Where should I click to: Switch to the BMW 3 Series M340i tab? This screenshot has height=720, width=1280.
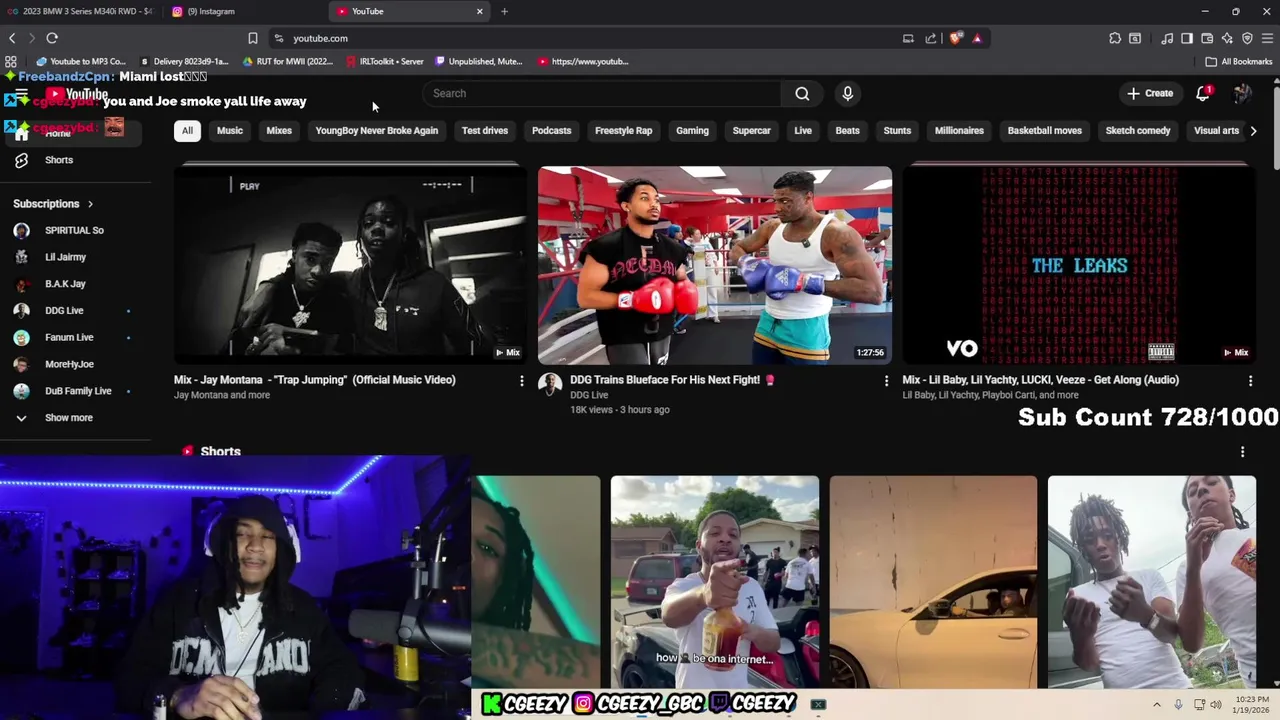tap(80, 11)
